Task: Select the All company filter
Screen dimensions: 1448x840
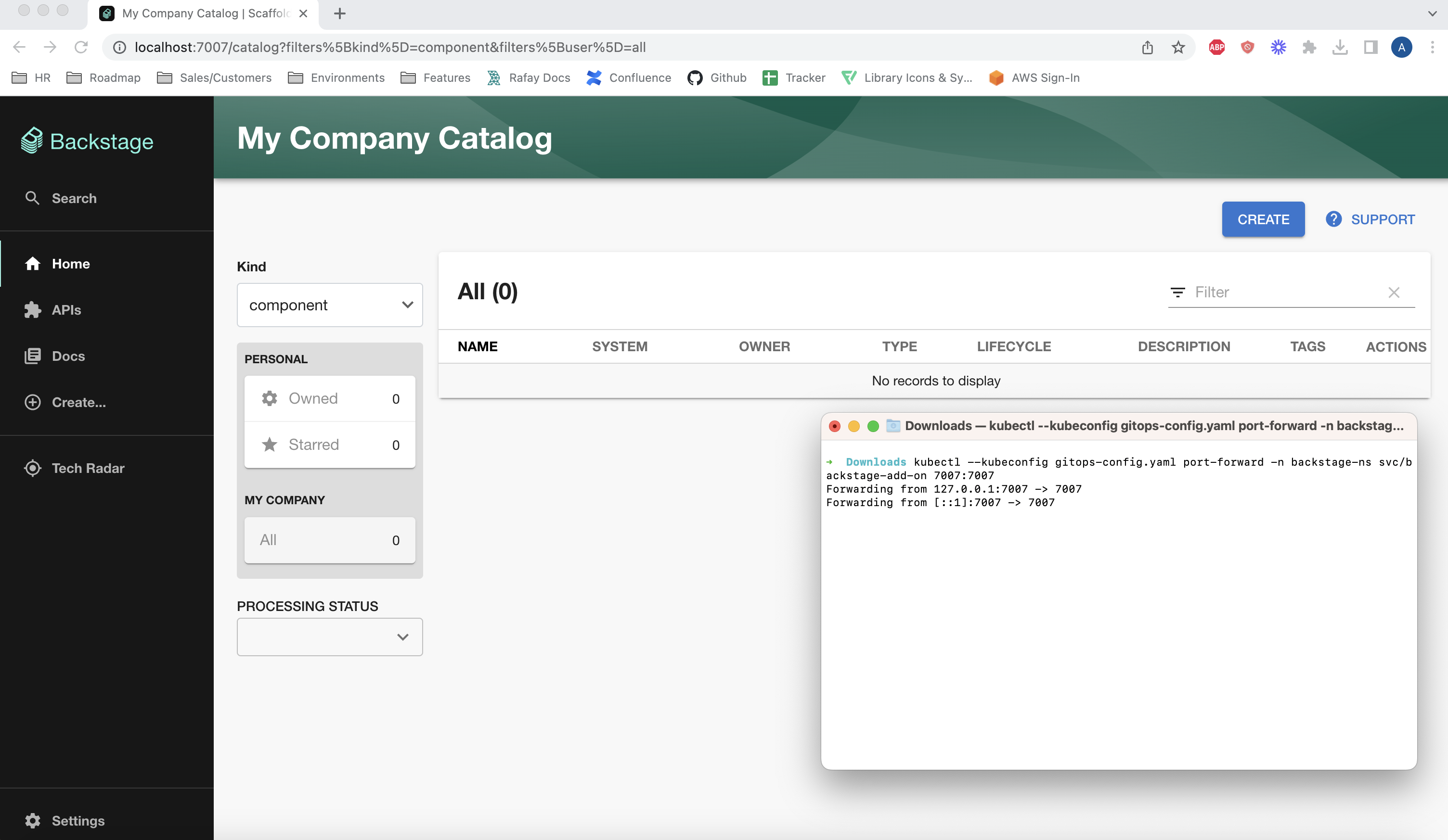Action: [329, 540]
